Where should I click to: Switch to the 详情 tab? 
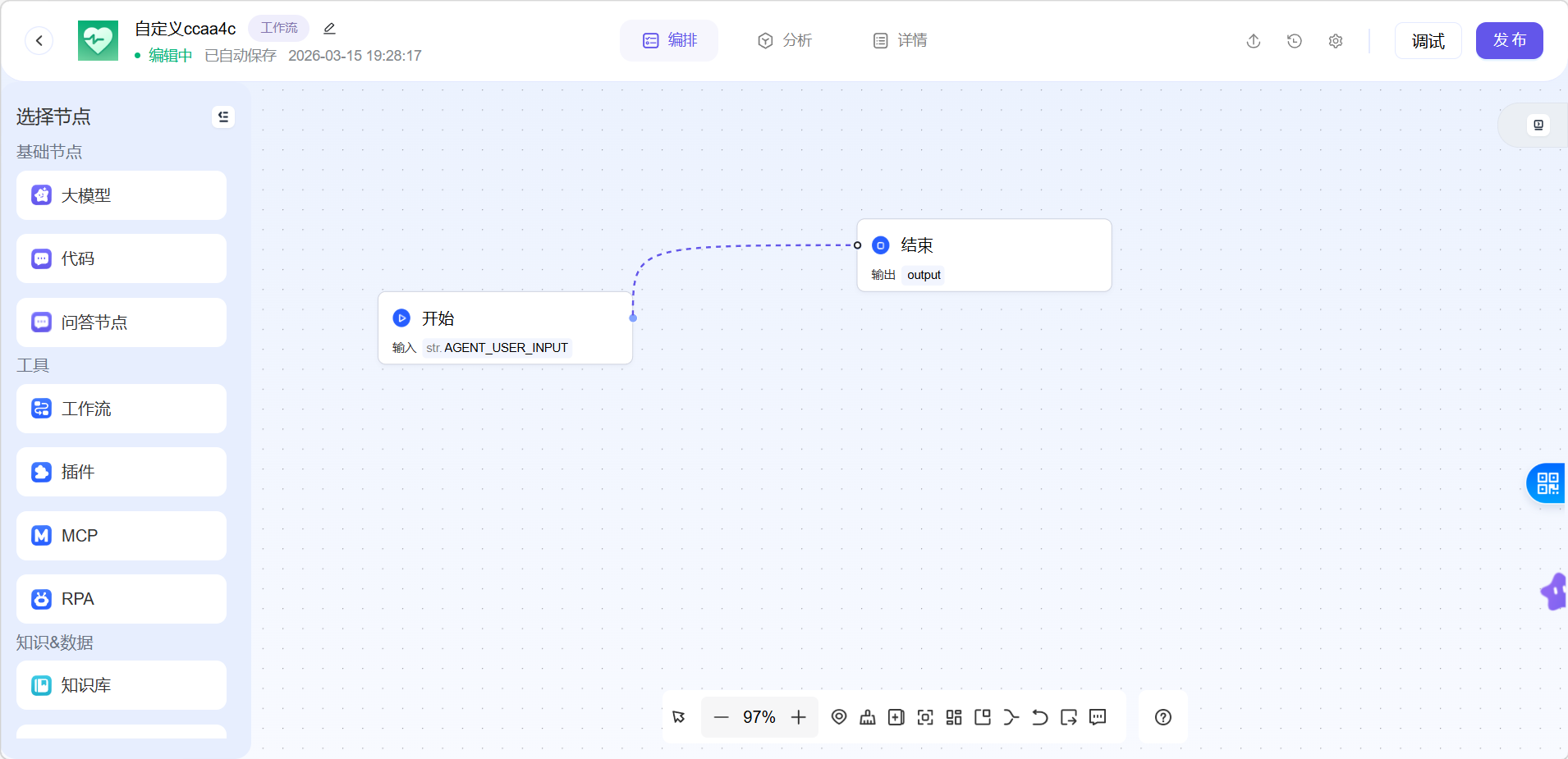click(900, 40)
